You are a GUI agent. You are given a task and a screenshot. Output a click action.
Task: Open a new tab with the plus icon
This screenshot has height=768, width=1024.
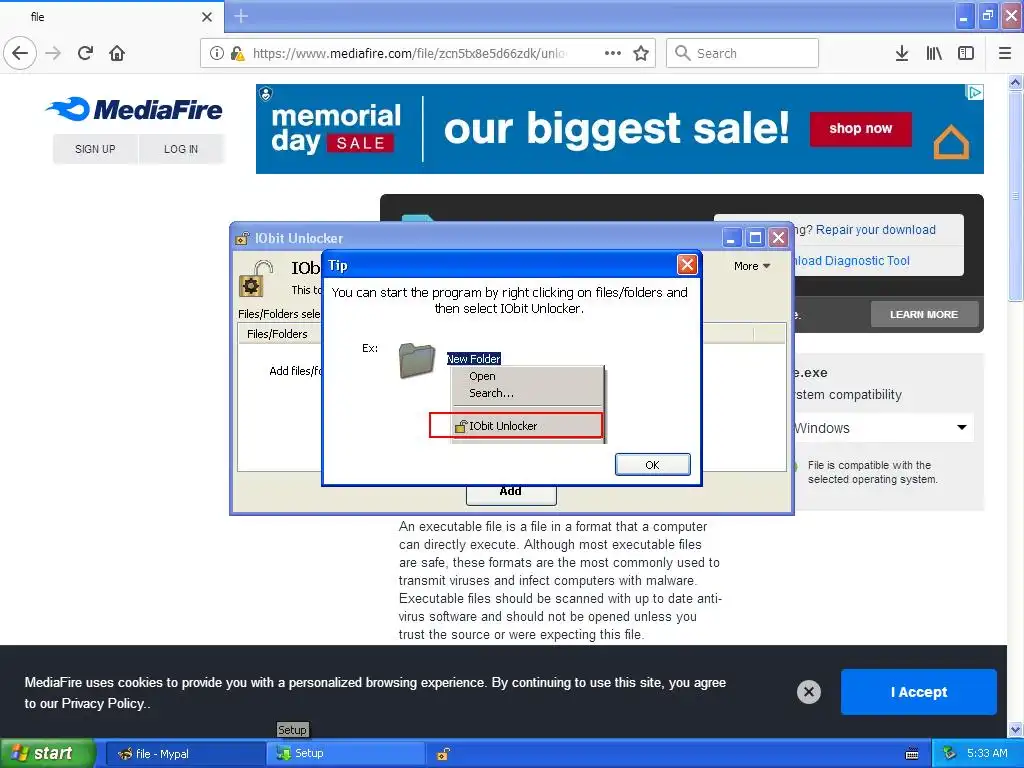click(240, 16)
